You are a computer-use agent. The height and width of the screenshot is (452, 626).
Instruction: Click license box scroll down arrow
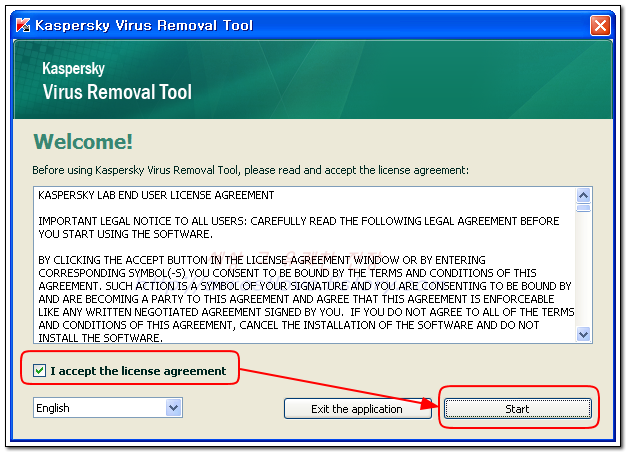(584, 334)
